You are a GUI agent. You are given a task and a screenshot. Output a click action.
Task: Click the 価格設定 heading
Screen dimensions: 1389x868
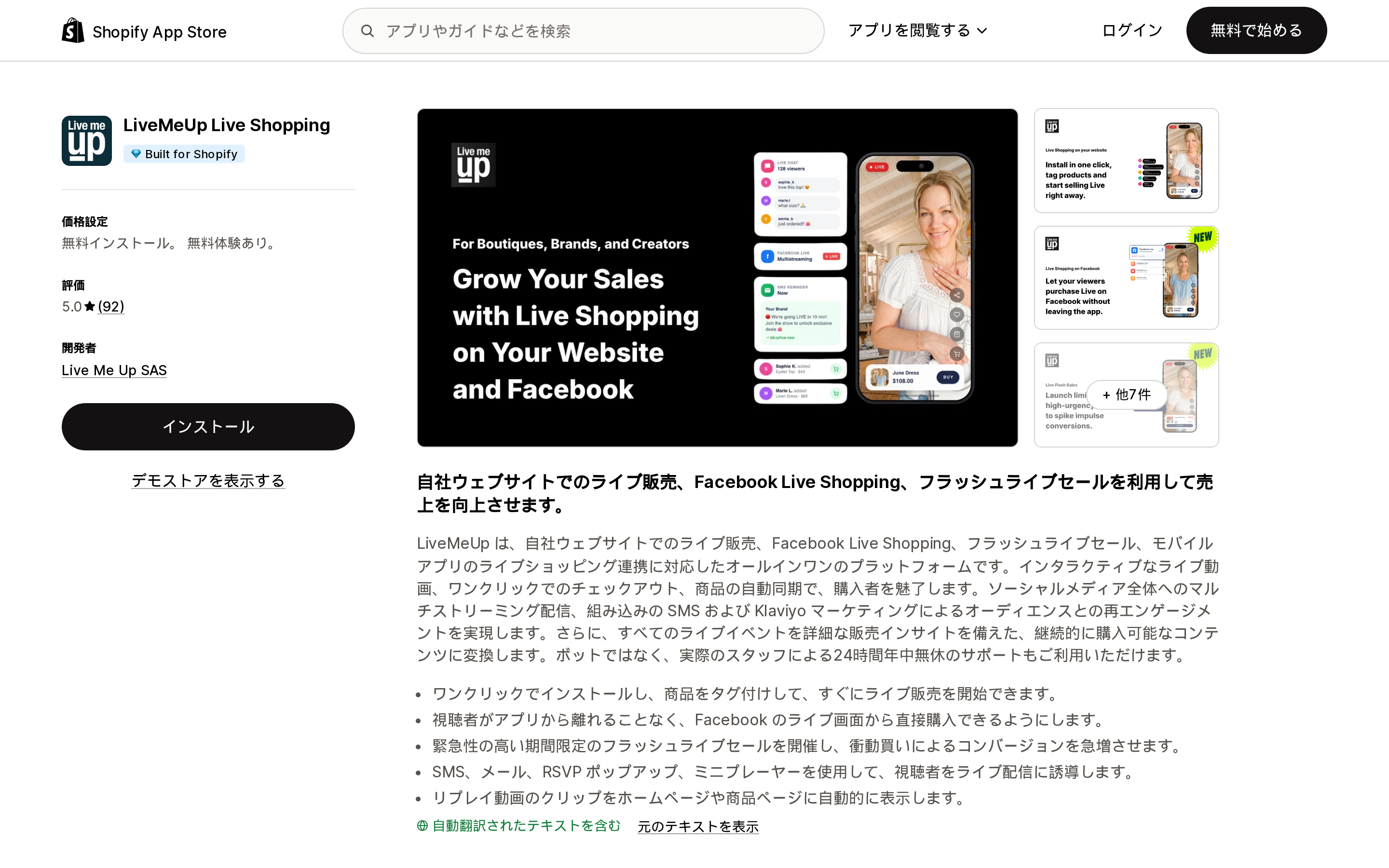click(85, 222)
